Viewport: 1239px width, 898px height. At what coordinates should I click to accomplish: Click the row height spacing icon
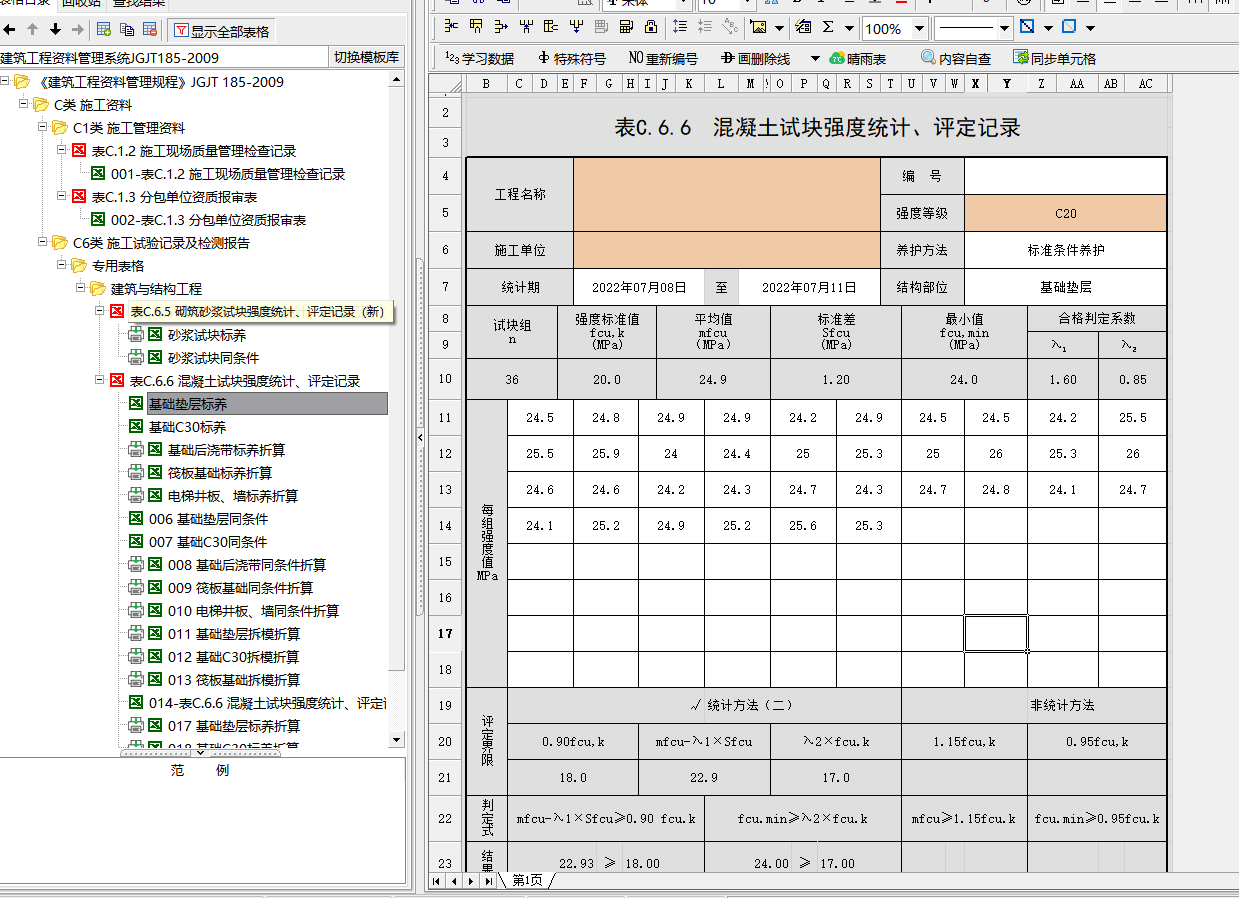click(681, 27)
